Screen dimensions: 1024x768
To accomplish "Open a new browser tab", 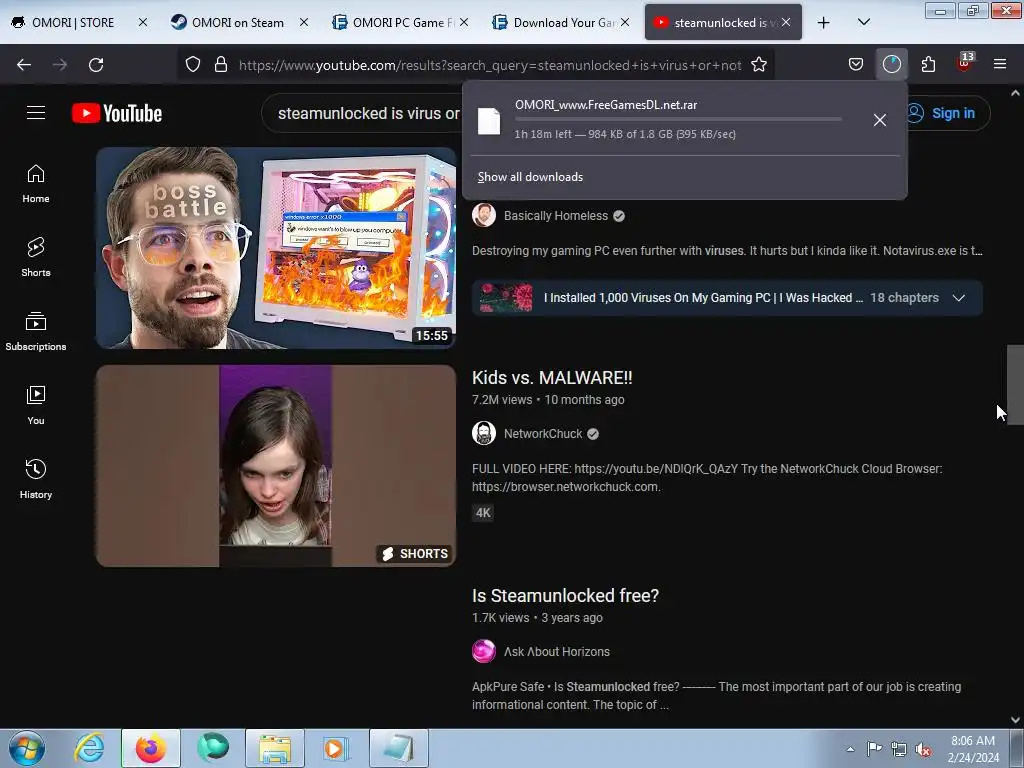I will (x=824, y=22).
